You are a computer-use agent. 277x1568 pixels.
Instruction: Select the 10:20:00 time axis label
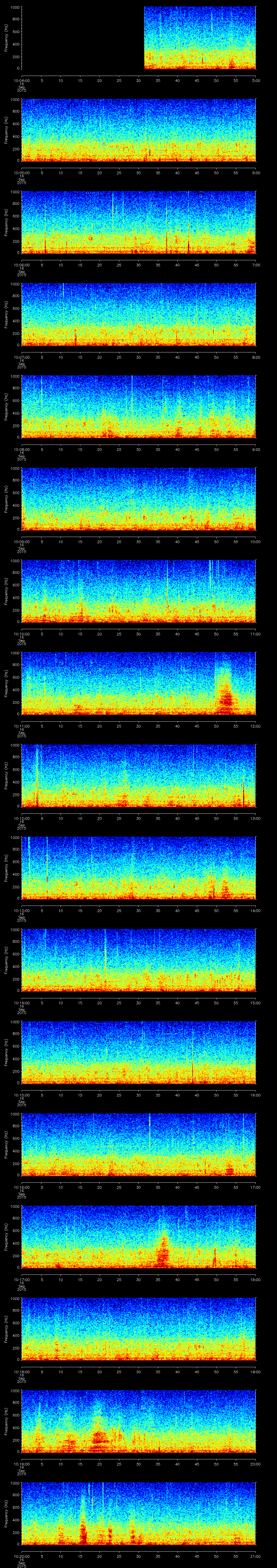(x=21, y=1556)
